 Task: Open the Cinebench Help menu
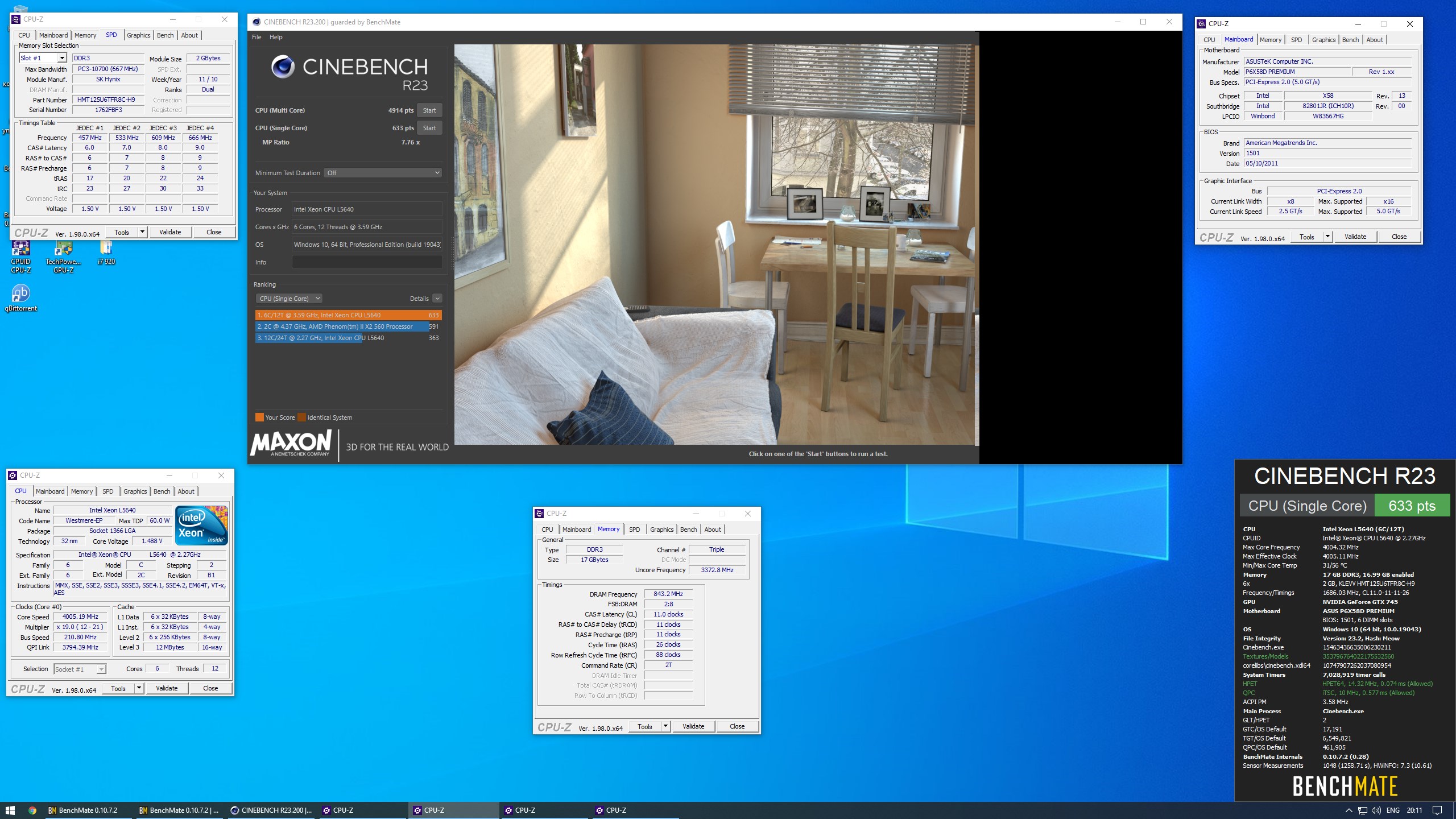coord(276,37)
